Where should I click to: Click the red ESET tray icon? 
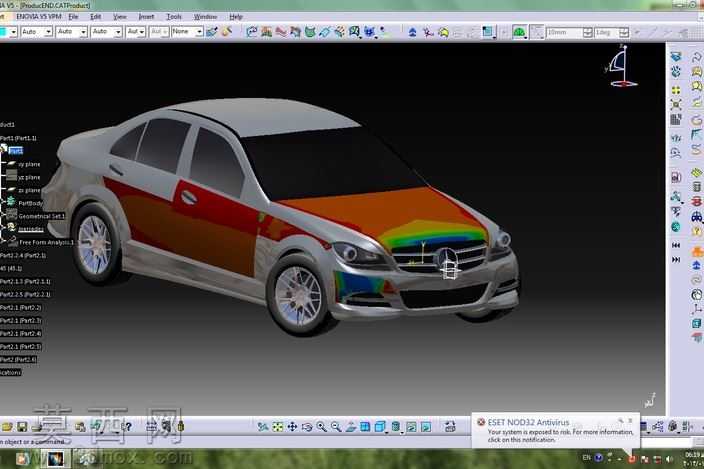[x=632, y=459]
